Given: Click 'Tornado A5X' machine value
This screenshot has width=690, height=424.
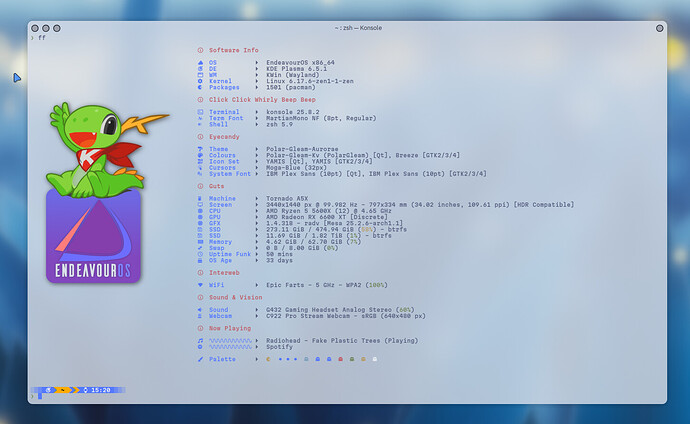Looking at the screenshot, I should click(x=287, y=199).
